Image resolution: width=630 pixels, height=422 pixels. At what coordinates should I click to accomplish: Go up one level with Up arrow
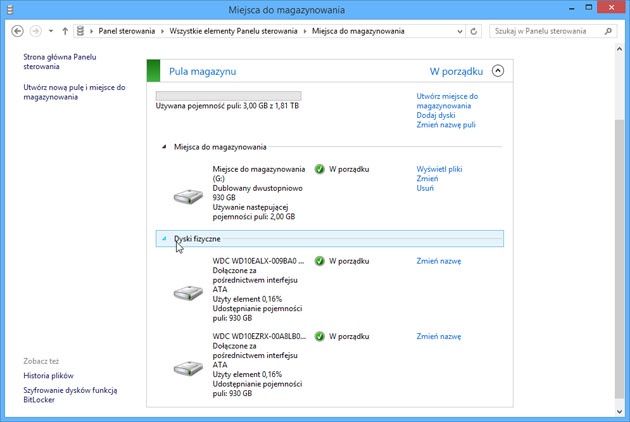[x=65, y=31]
